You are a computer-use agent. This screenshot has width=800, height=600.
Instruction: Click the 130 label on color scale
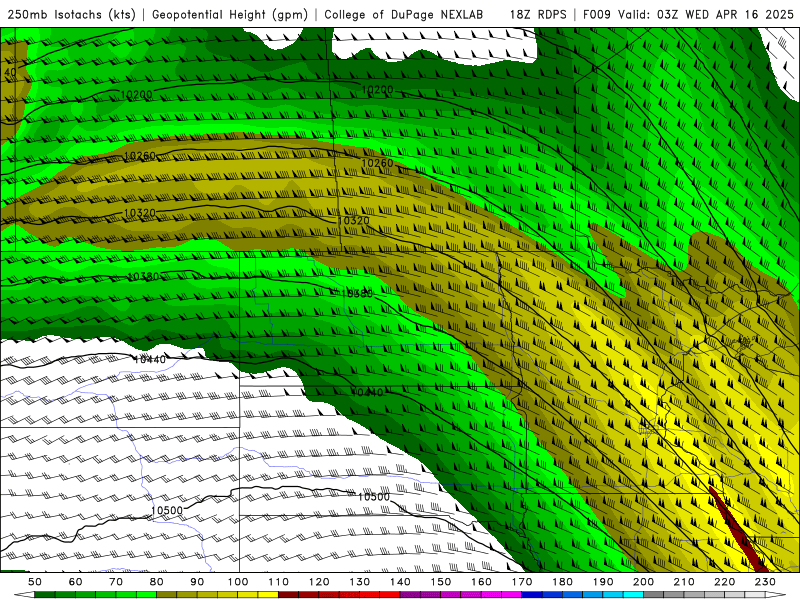point(360,582)
